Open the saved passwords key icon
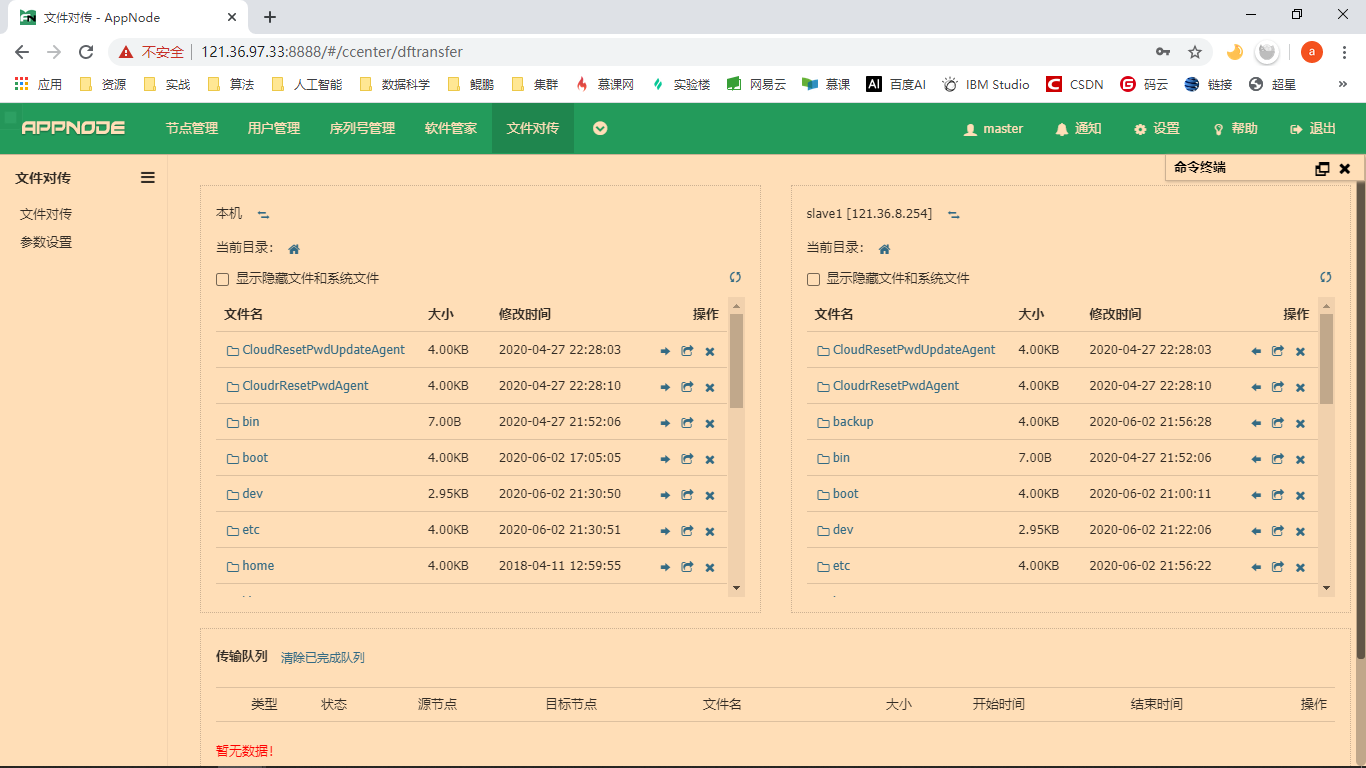Screen dimensions: 1366x768 coord(1163,52)
